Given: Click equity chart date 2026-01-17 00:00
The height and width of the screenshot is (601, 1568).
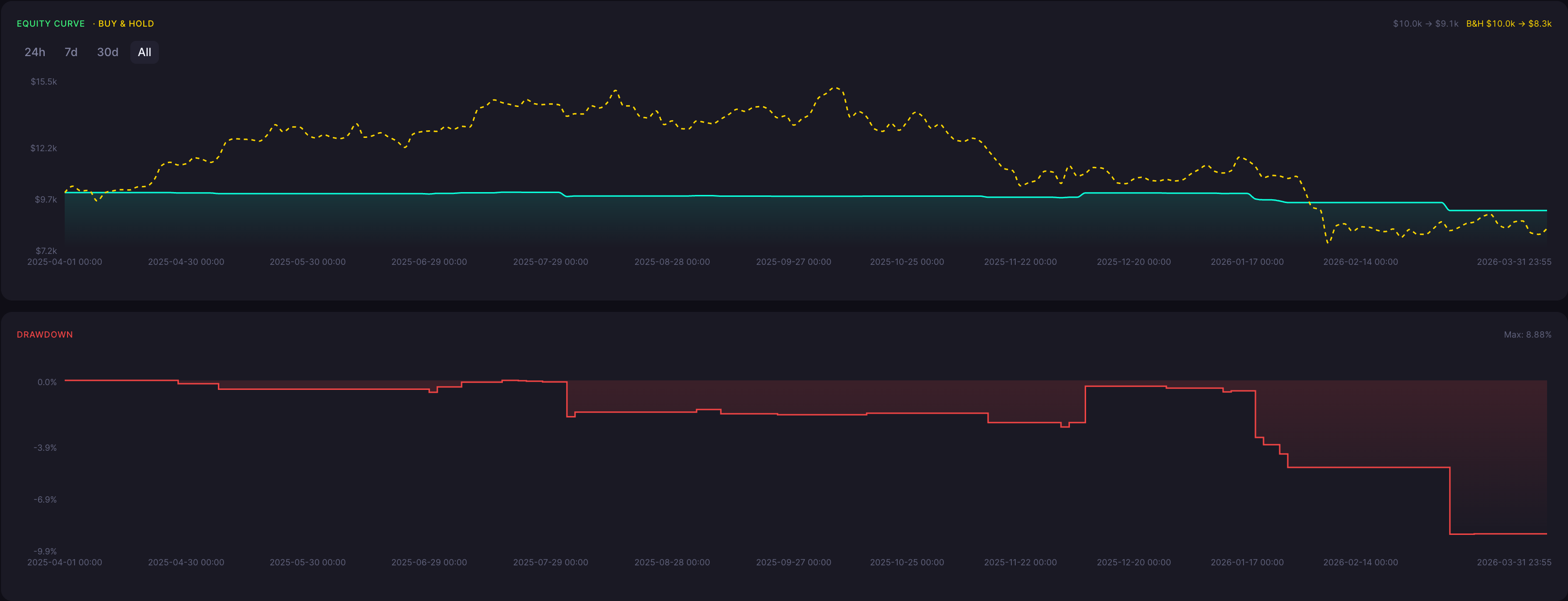Looking at the screenshot, I should pyautogui.click(x=1247, y=262).
